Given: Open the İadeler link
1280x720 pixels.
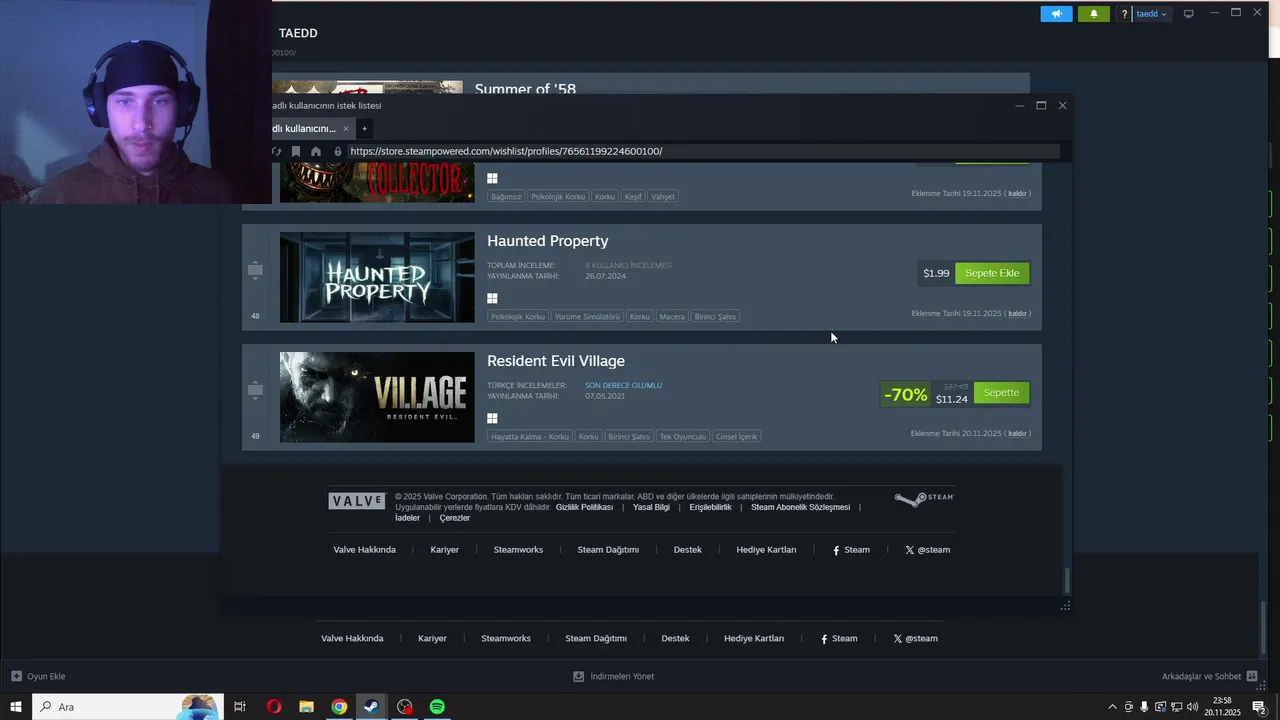Looking at the screenshot, I should point(407,518).
